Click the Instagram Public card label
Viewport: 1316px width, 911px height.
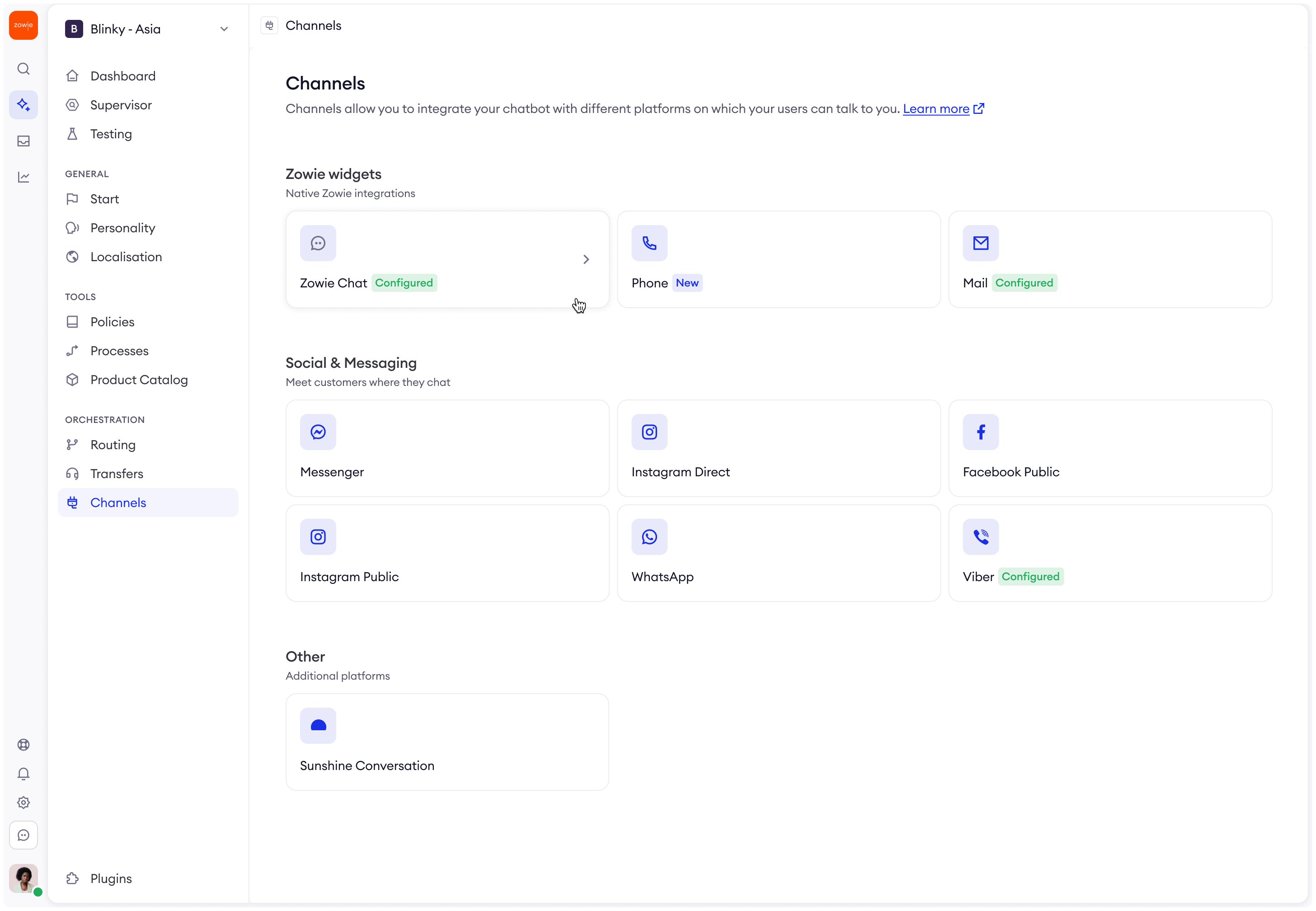tap(349, 577)
